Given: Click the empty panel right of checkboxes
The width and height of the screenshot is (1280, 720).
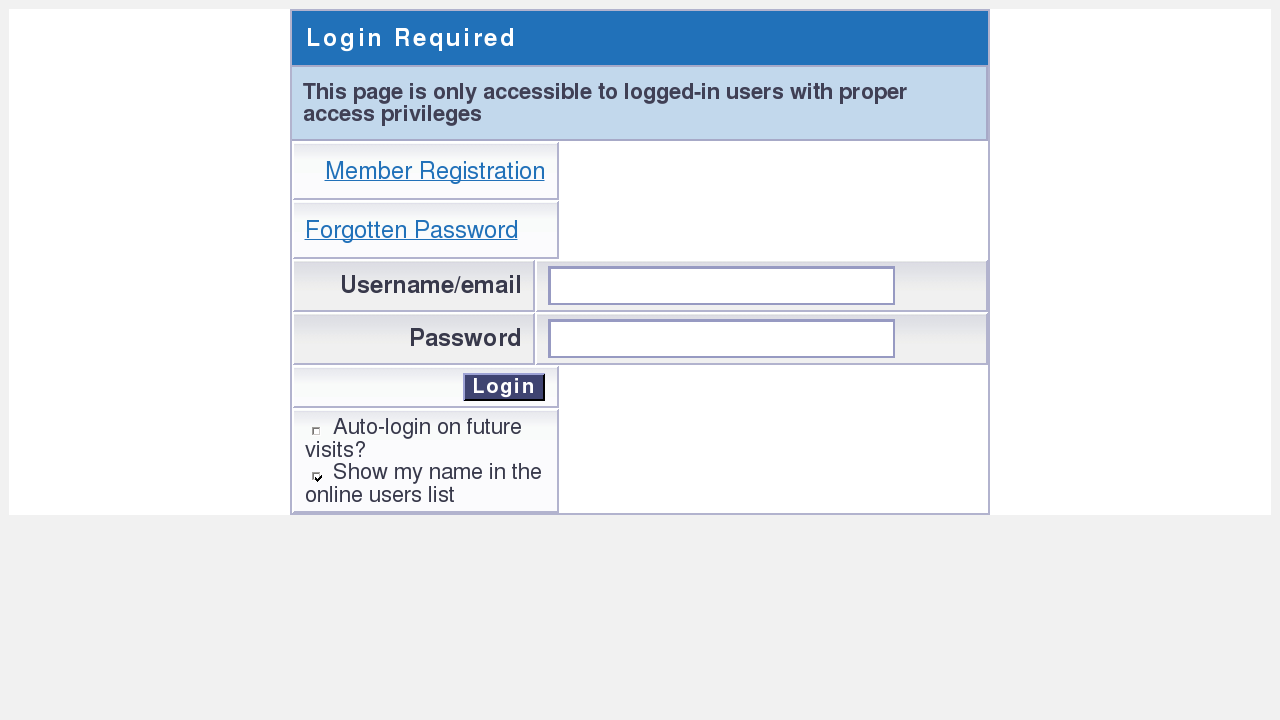Looking at the screenshot, I should coord(773,440).
